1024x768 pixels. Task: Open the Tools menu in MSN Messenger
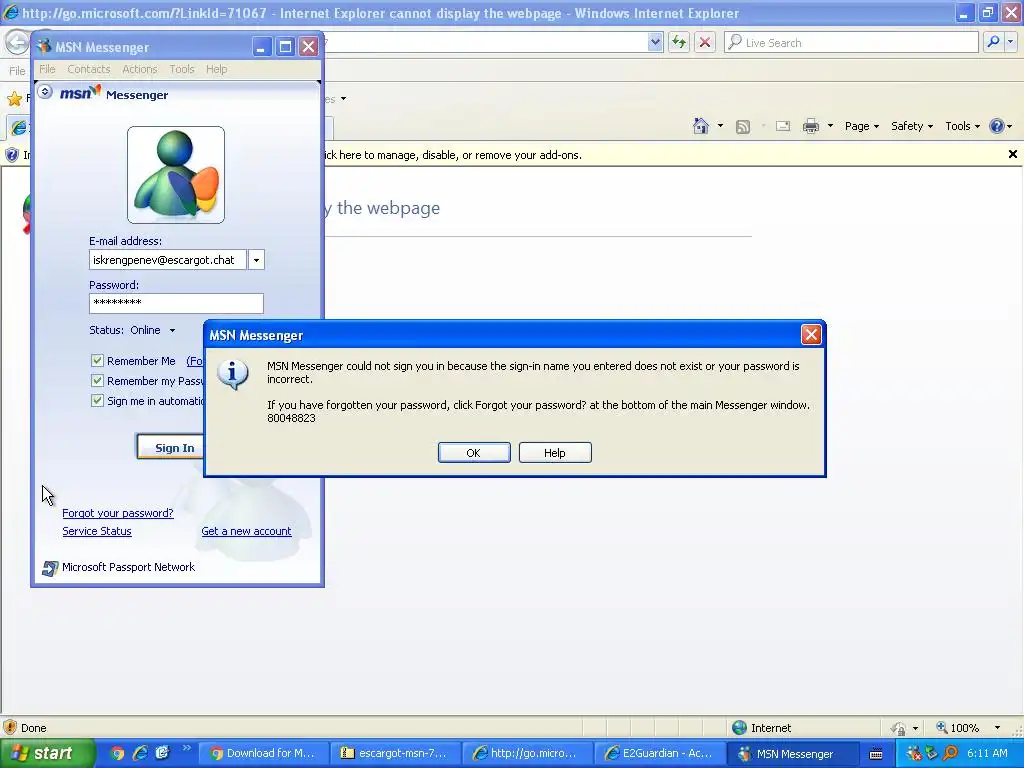tap(182, 69)
